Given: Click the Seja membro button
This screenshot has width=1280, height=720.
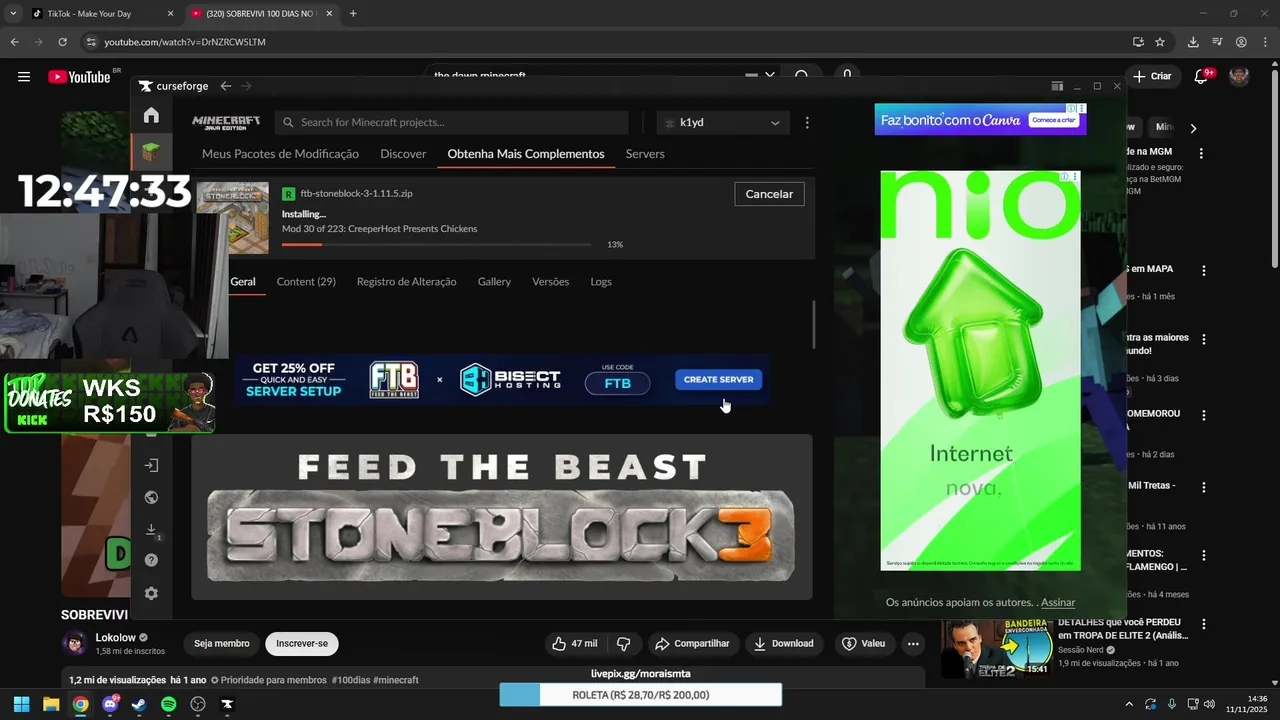Looking at the screenshot, I should click(221, 643).
